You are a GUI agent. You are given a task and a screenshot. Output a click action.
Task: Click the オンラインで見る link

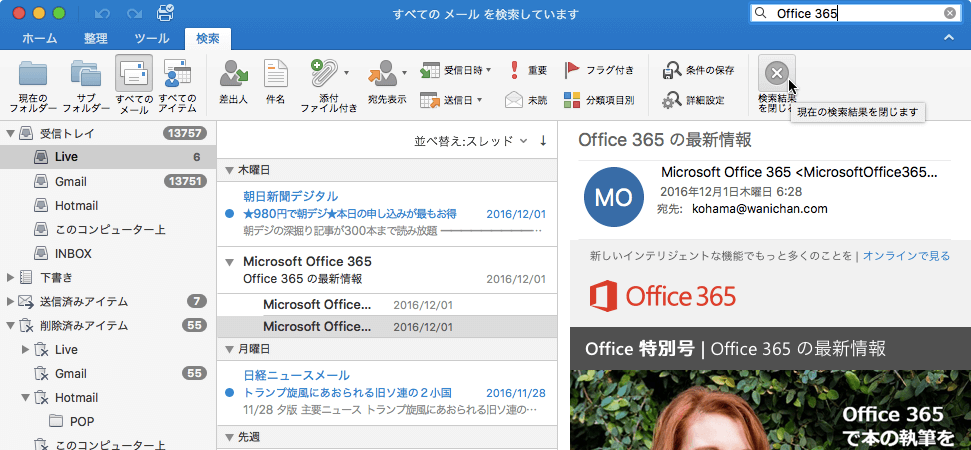pos(906,255)
